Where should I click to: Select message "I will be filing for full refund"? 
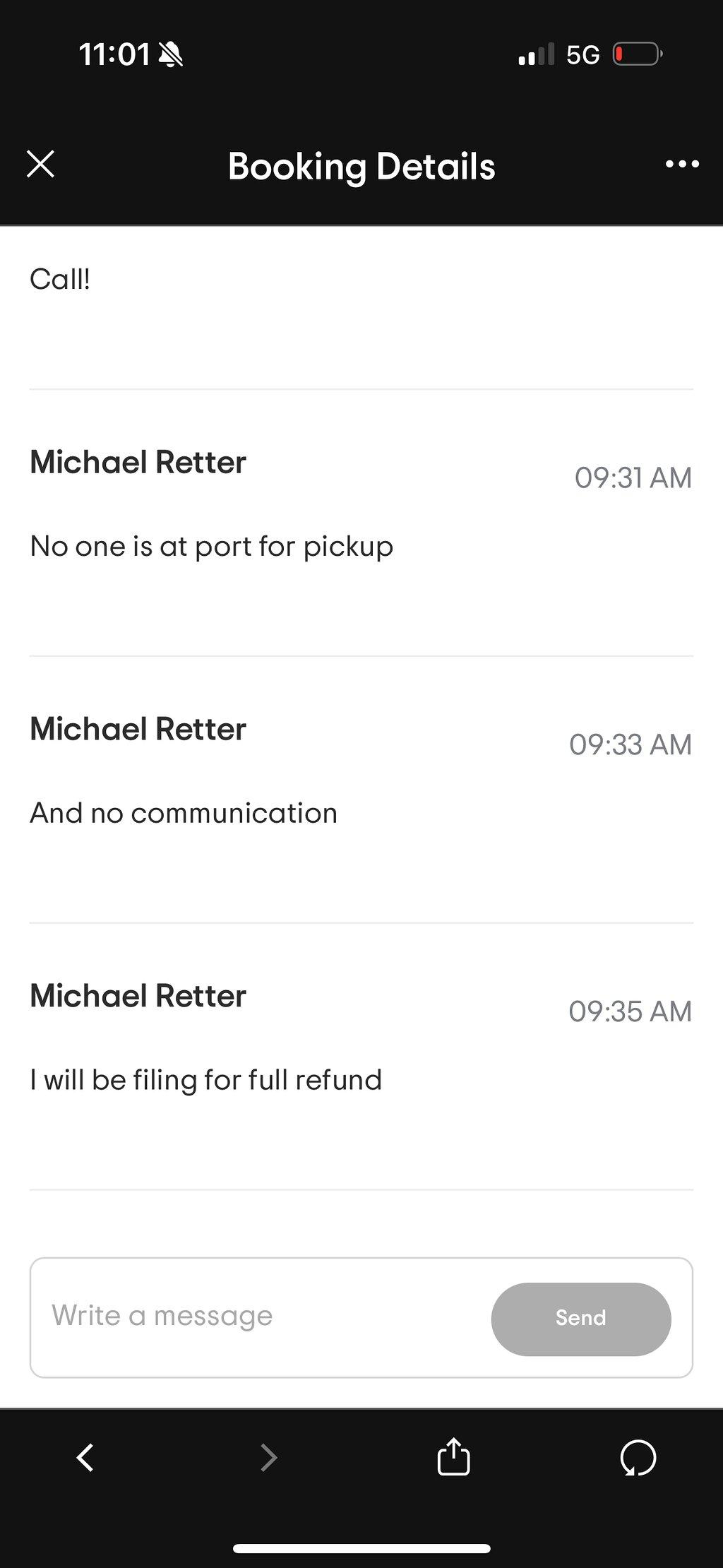tap(205, 1080)
